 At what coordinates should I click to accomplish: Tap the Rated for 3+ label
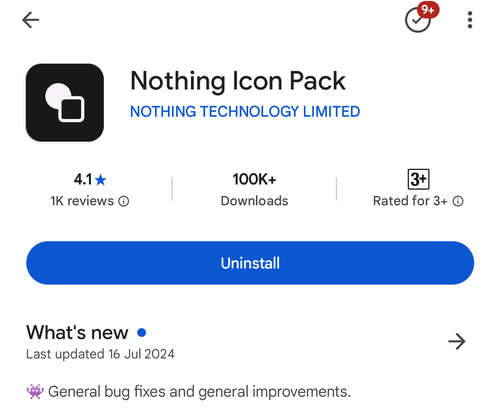click(x=410, y=201)
